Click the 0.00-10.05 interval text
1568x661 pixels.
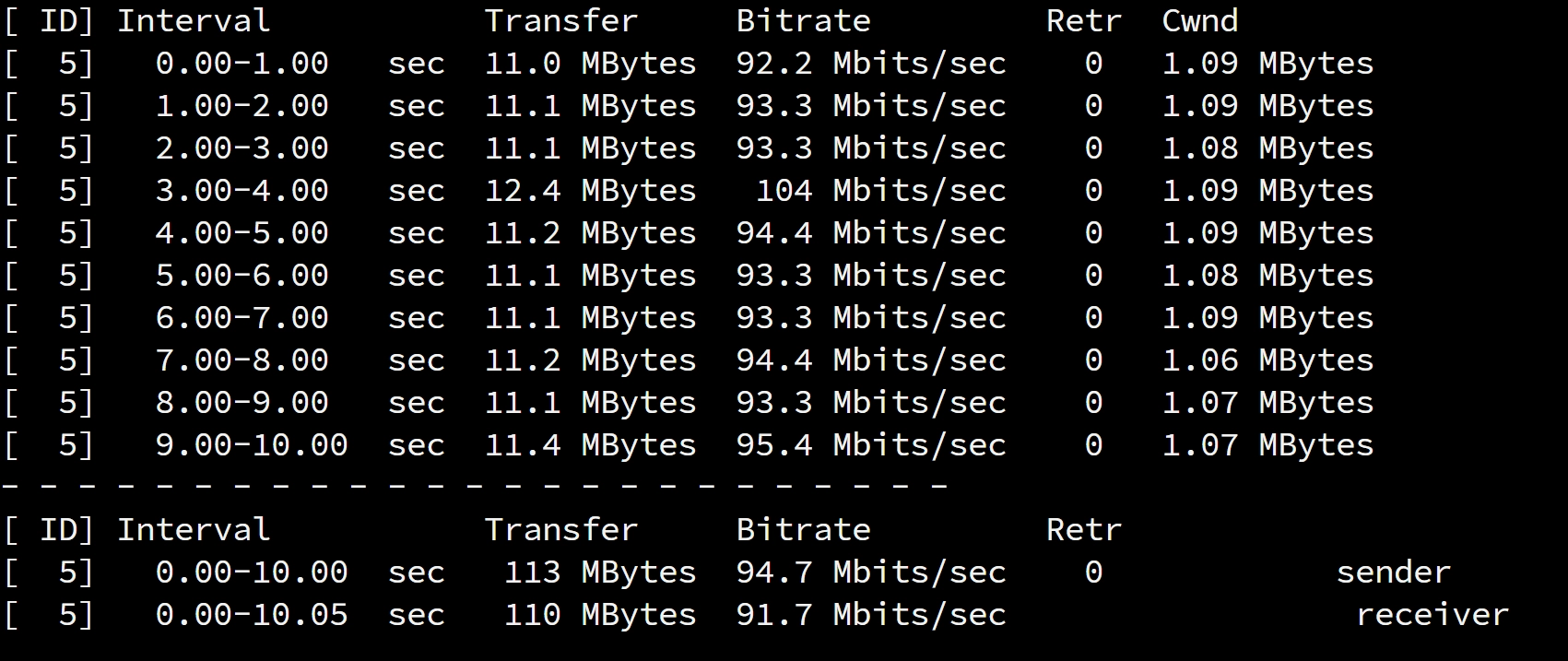[252, 614]
